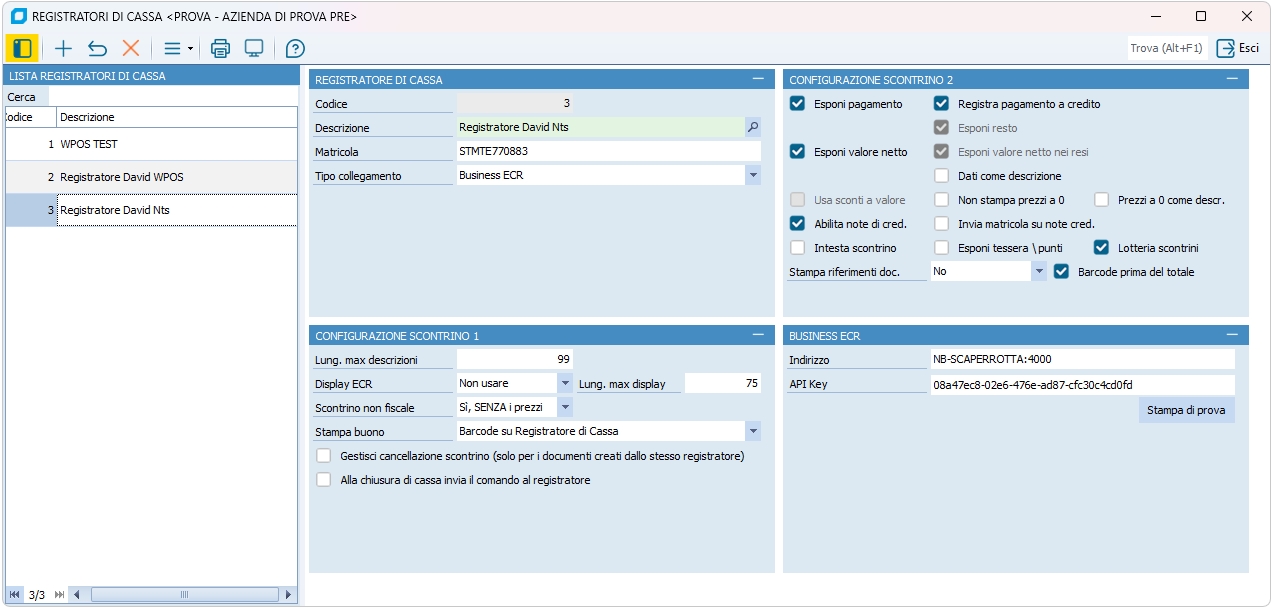Expand the Display ECR dropdown
Image resolution: width=1273 pixels, height=609 pixels.
(564, 383)
